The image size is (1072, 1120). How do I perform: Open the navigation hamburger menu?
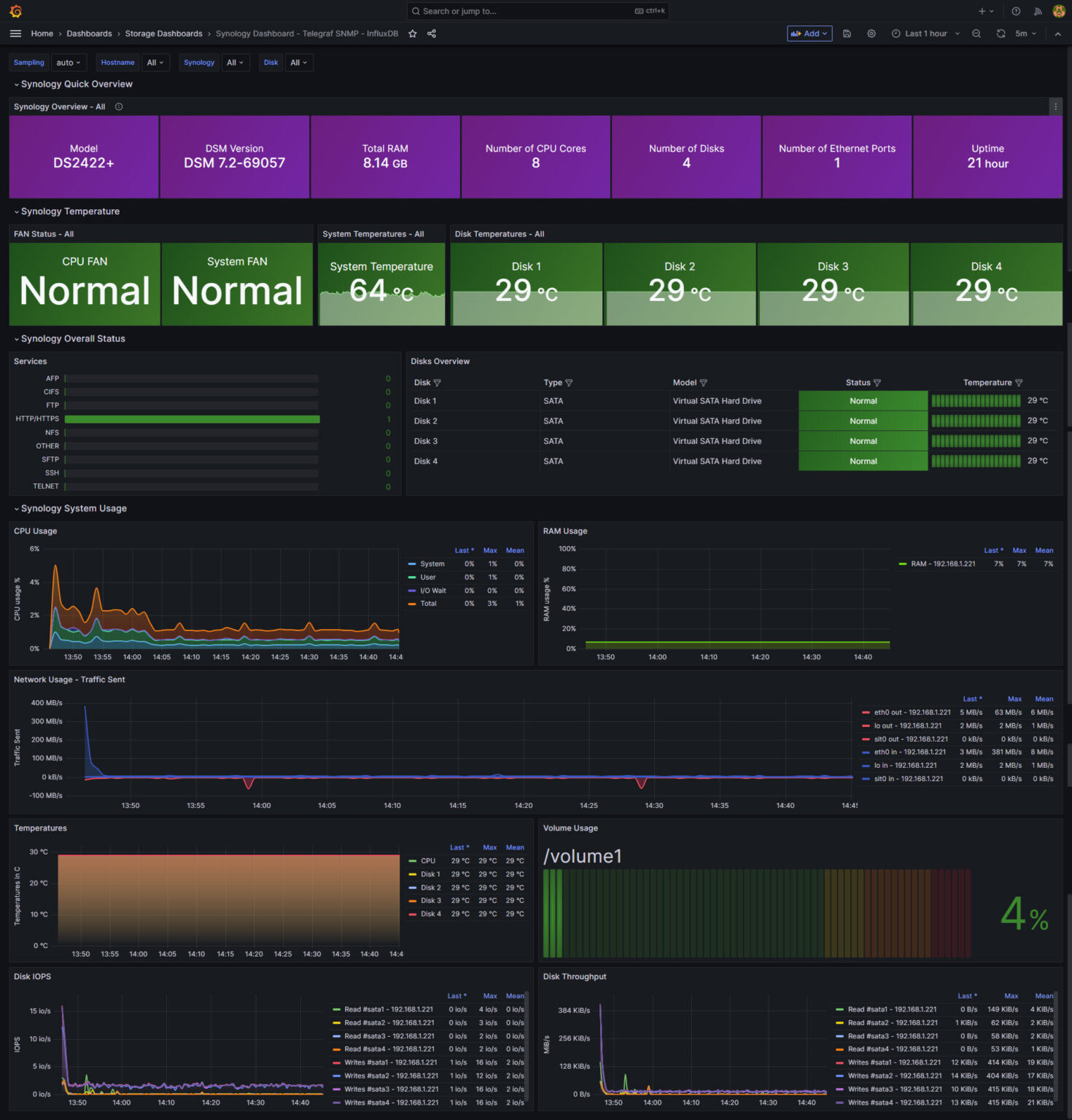[x=15, y=33]
